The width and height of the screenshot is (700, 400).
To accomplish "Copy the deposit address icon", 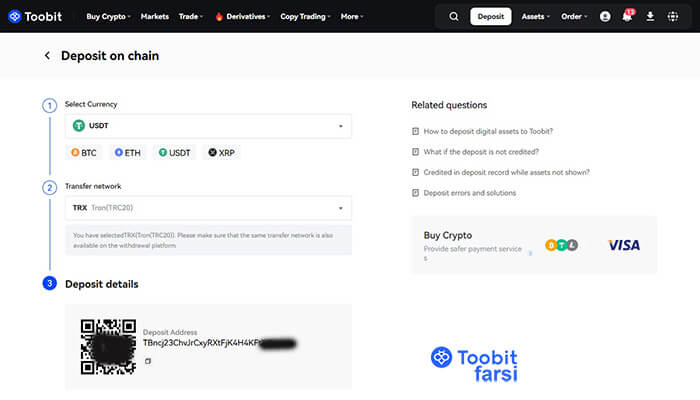I will pos(148,361).
